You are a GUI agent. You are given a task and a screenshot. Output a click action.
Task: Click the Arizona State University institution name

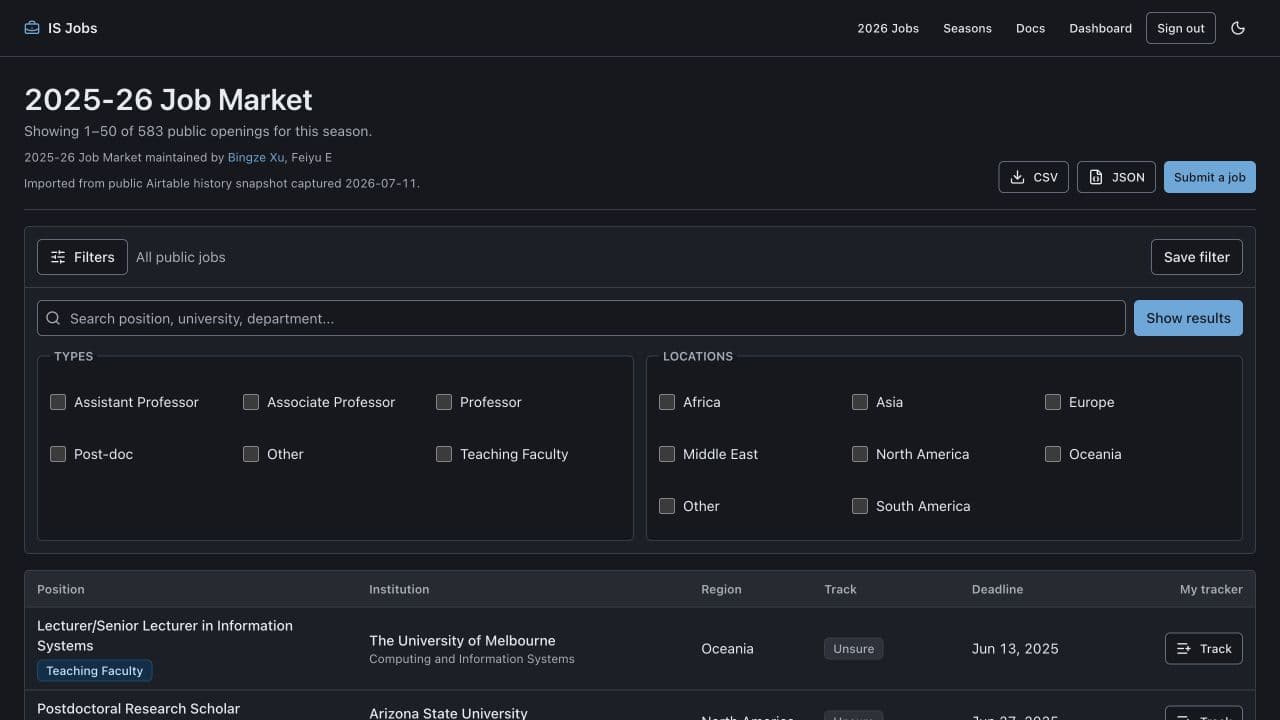(448, 713)
